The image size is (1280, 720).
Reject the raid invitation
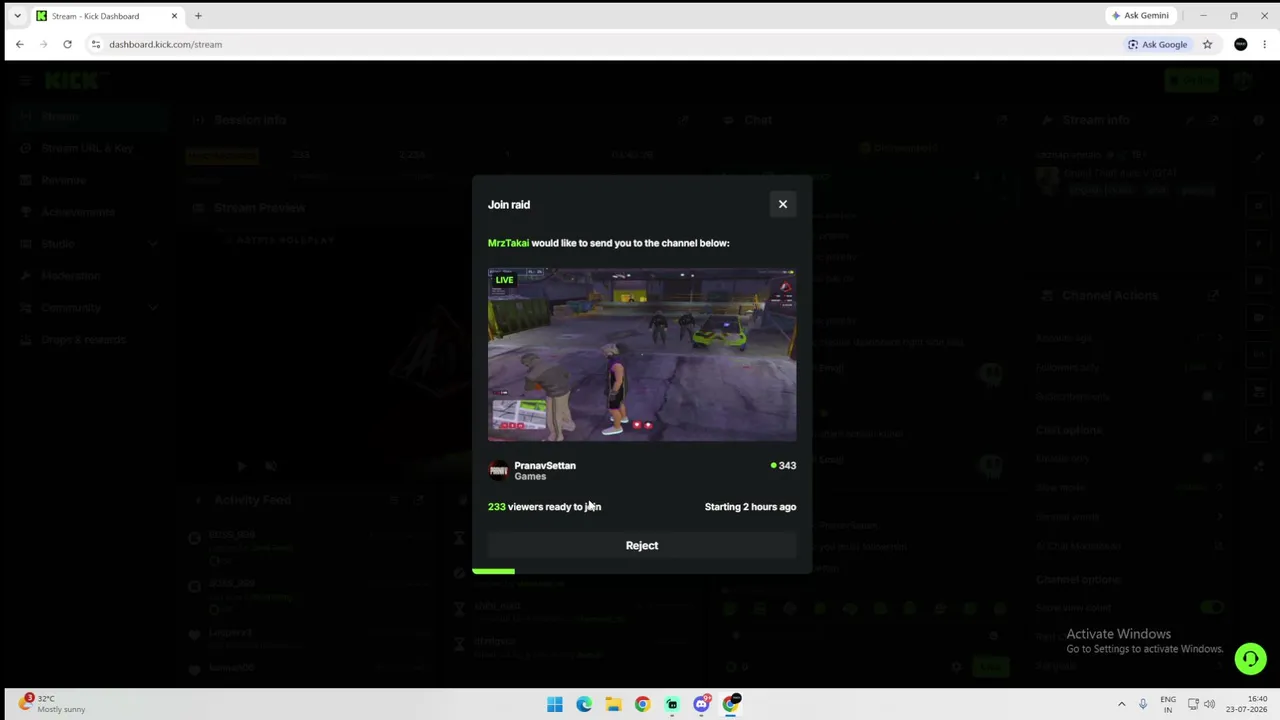tap(642, 545)
